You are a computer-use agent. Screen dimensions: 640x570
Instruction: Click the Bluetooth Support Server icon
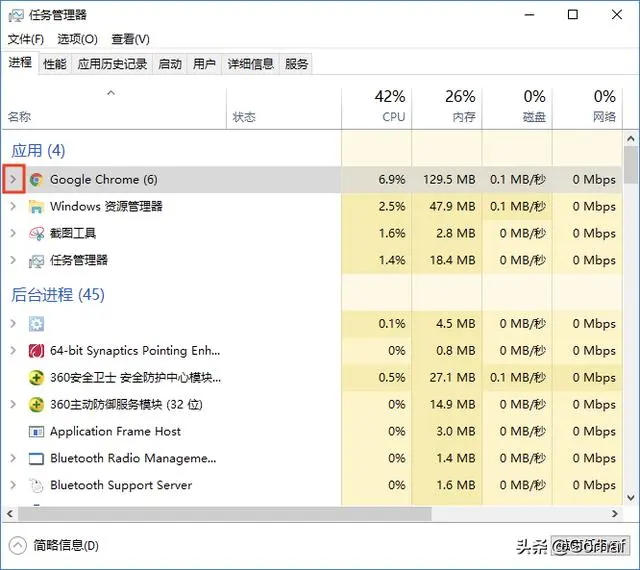coord(36,485)
